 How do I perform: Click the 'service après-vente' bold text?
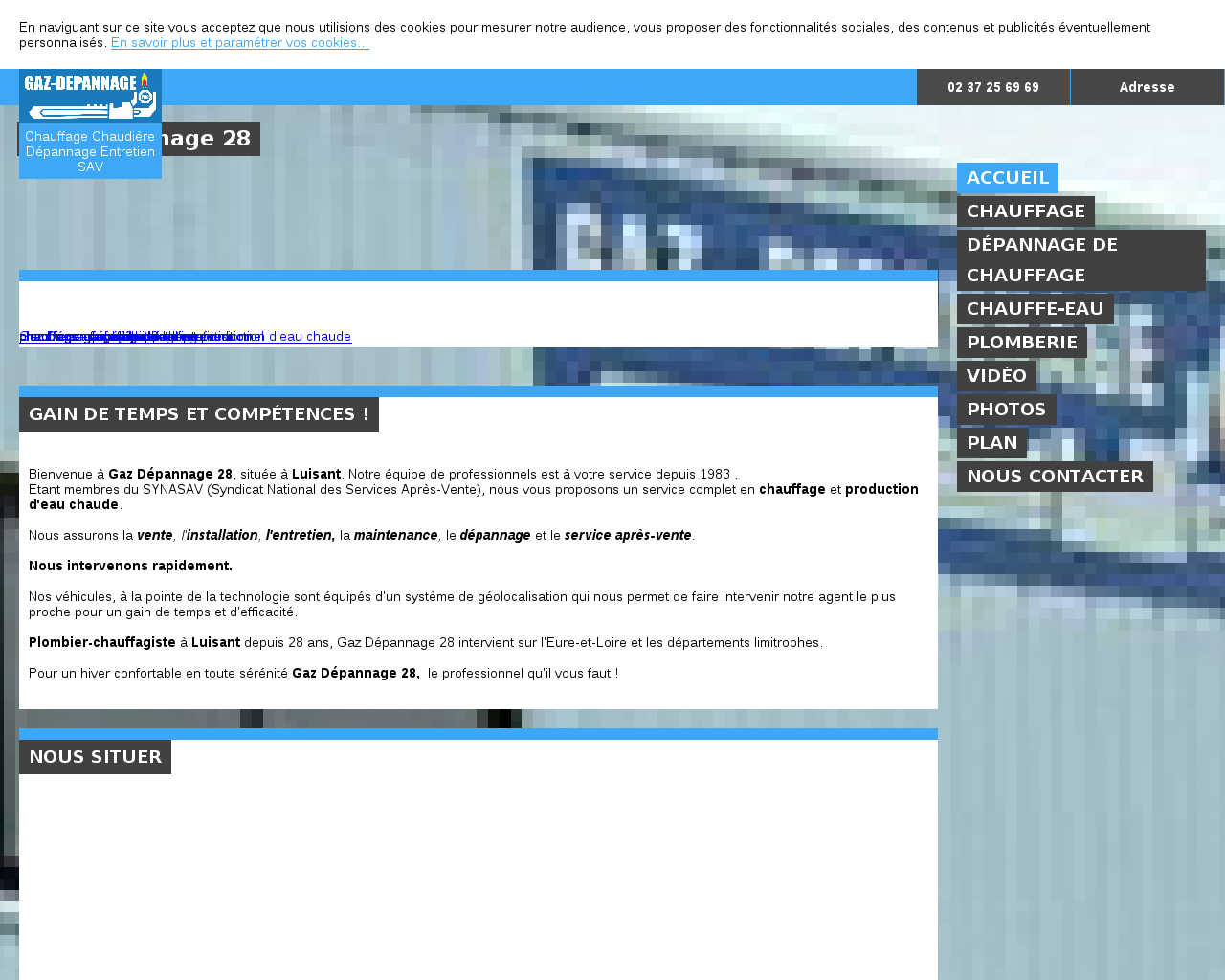click(628, 536)
